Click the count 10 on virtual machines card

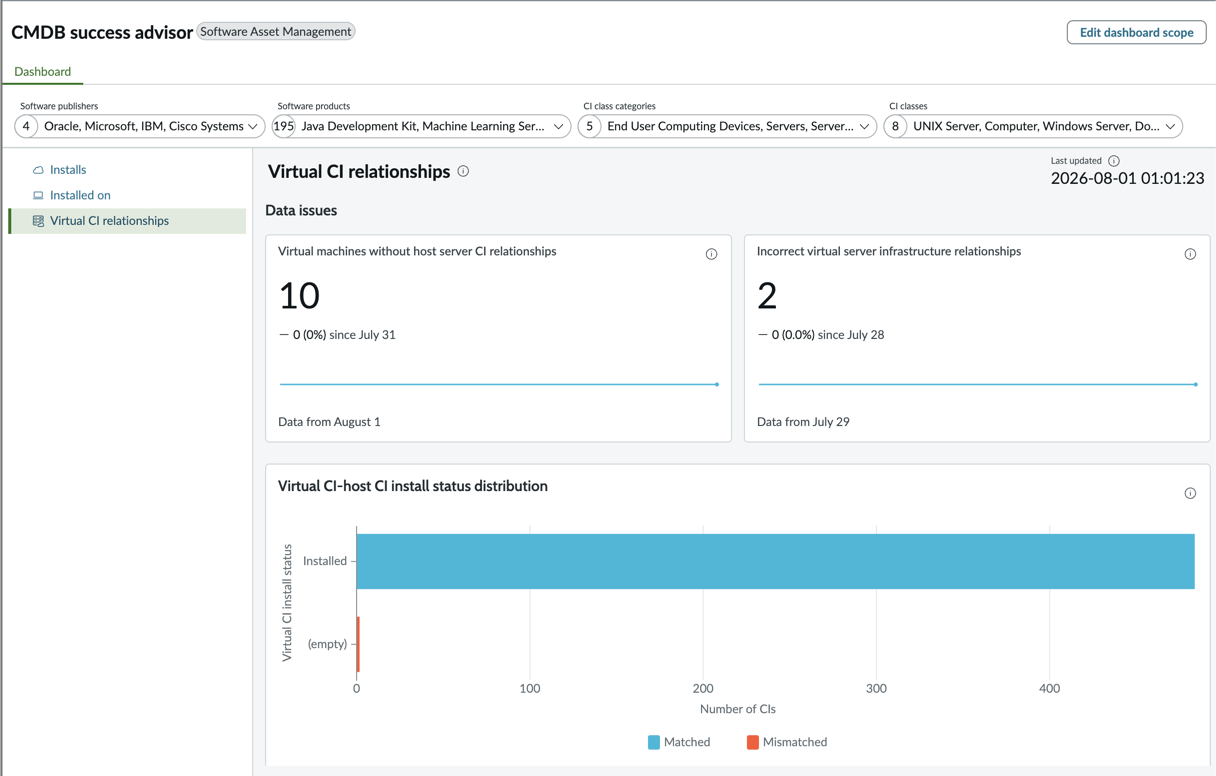pyautogui.click(x=299, y=295)
